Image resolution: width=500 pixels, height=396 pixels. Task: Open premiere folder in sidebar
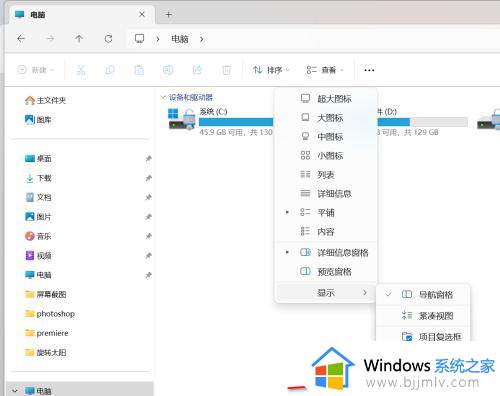[46, 333]
